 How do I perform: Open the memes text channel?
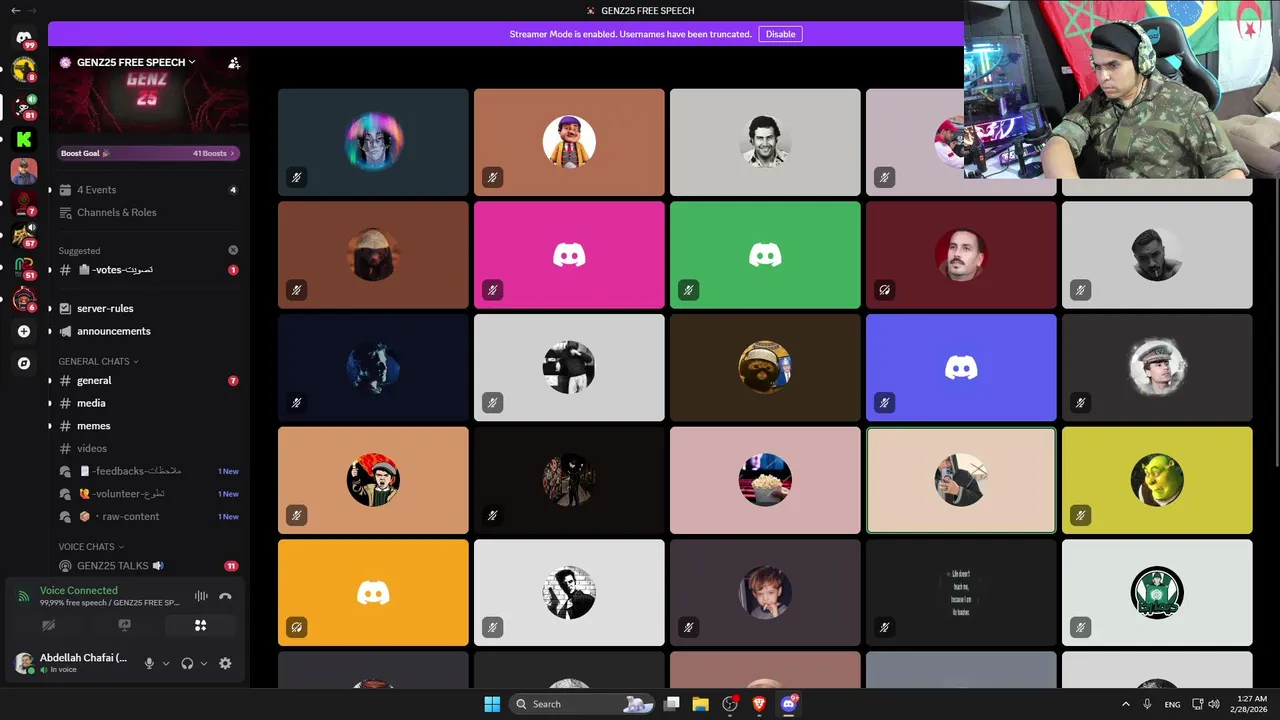pos(148,426)
